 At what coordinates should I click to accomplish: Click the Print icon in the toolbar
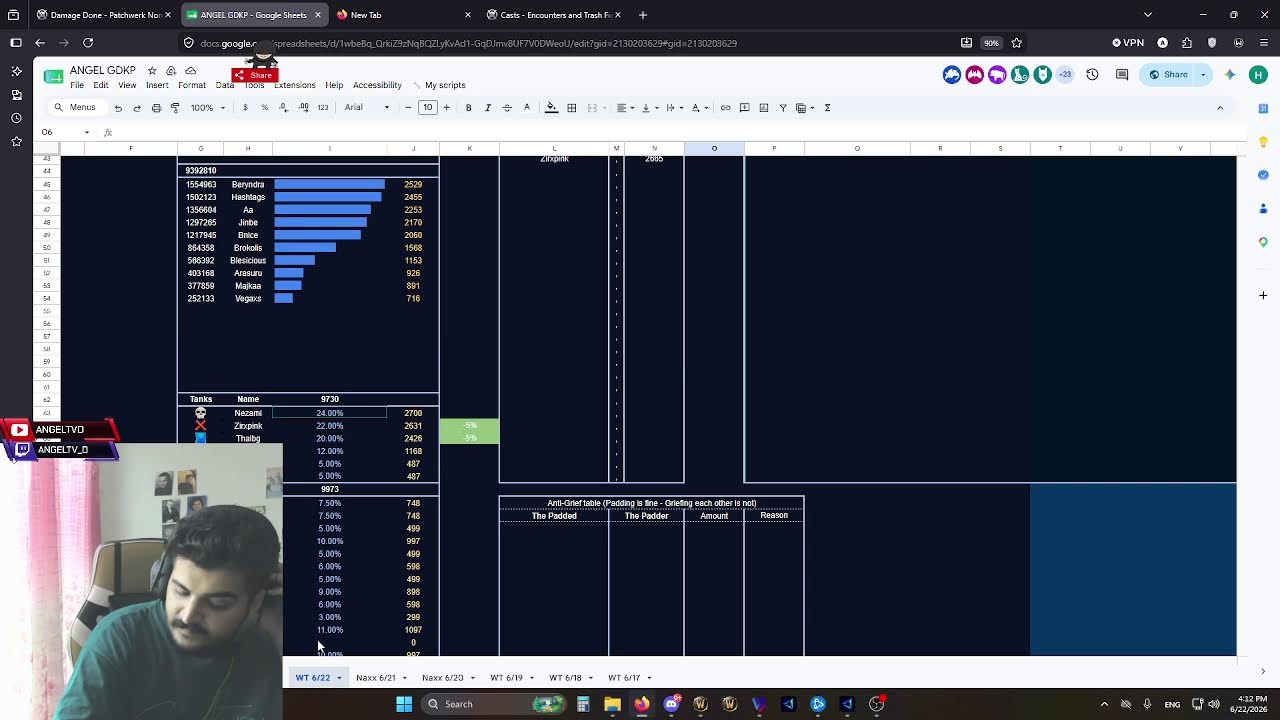[156, 108]
